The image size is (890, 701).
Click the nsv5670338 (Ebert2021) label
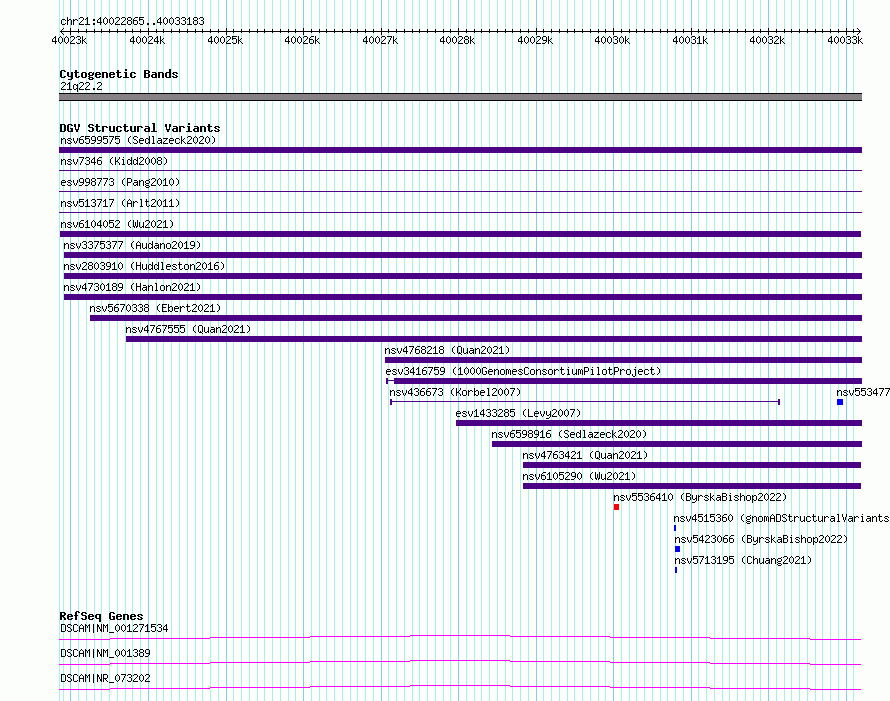(x=155, y=308)
